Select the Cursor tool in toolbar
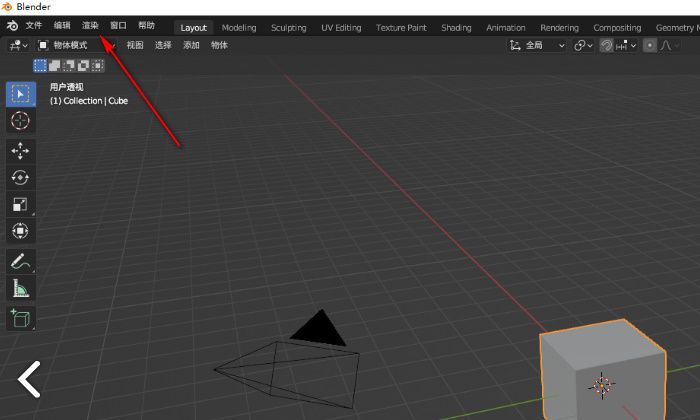This screenshot has height=420, width=700. click(x=20, y=120)
